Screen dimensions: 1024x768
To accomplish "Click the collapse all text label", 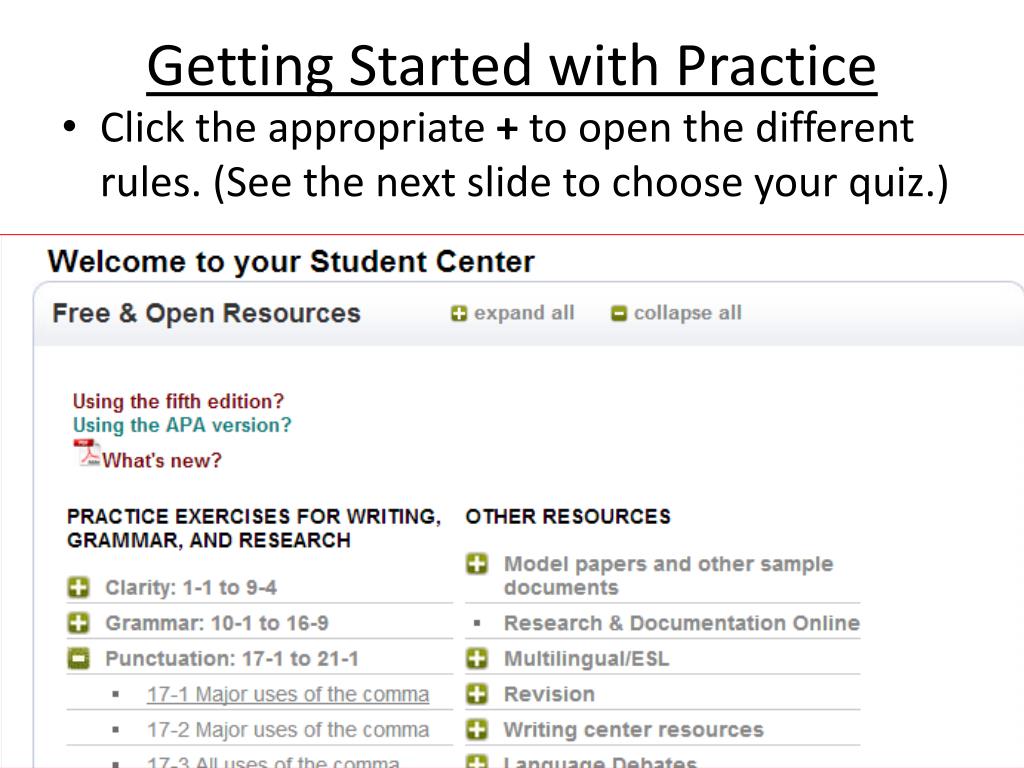I will pos(687,313).
